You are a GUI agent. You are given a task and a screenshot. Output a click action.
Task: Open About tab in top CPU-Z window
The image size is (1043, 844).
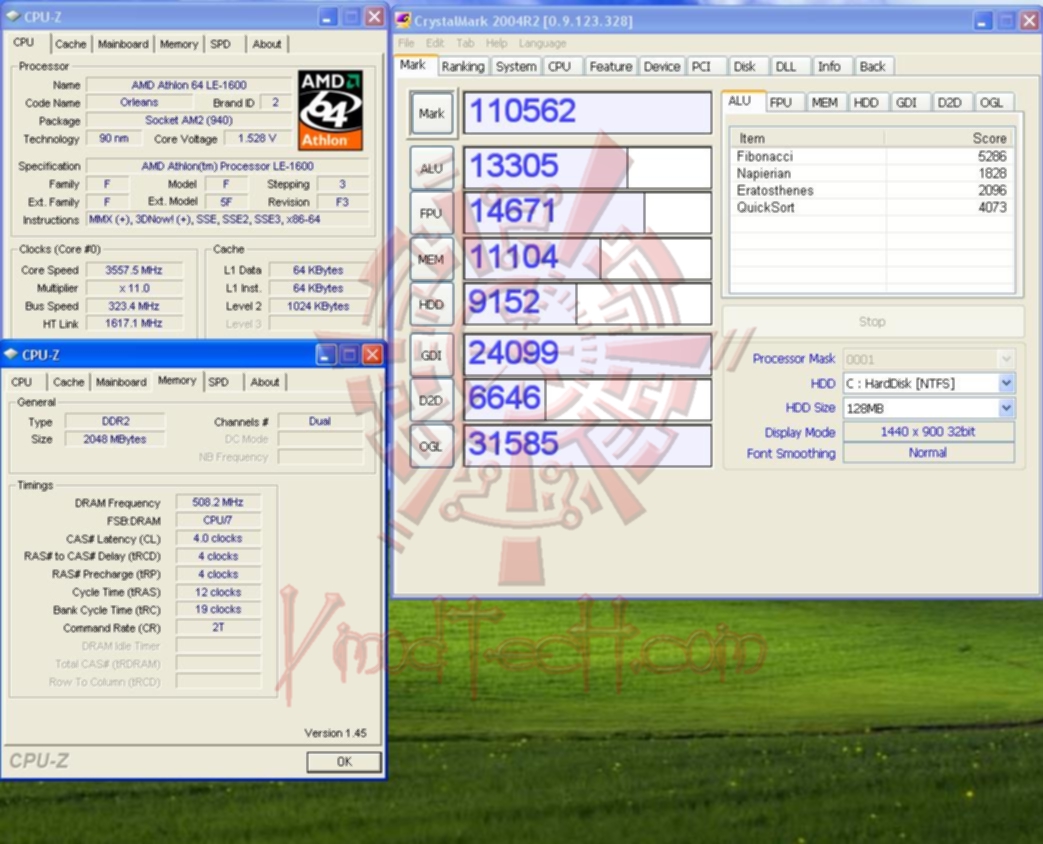tap(267, 44)
